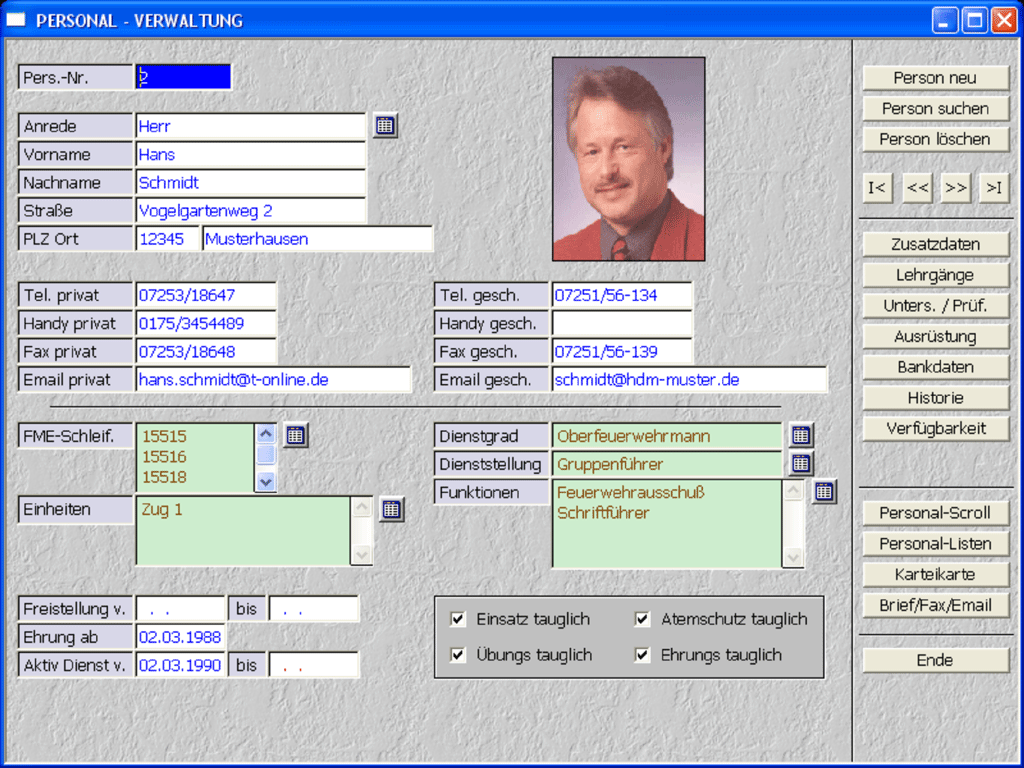Show the Ausrüstung details
Viewport: 1024px width, 768px height.
point(935,336)
